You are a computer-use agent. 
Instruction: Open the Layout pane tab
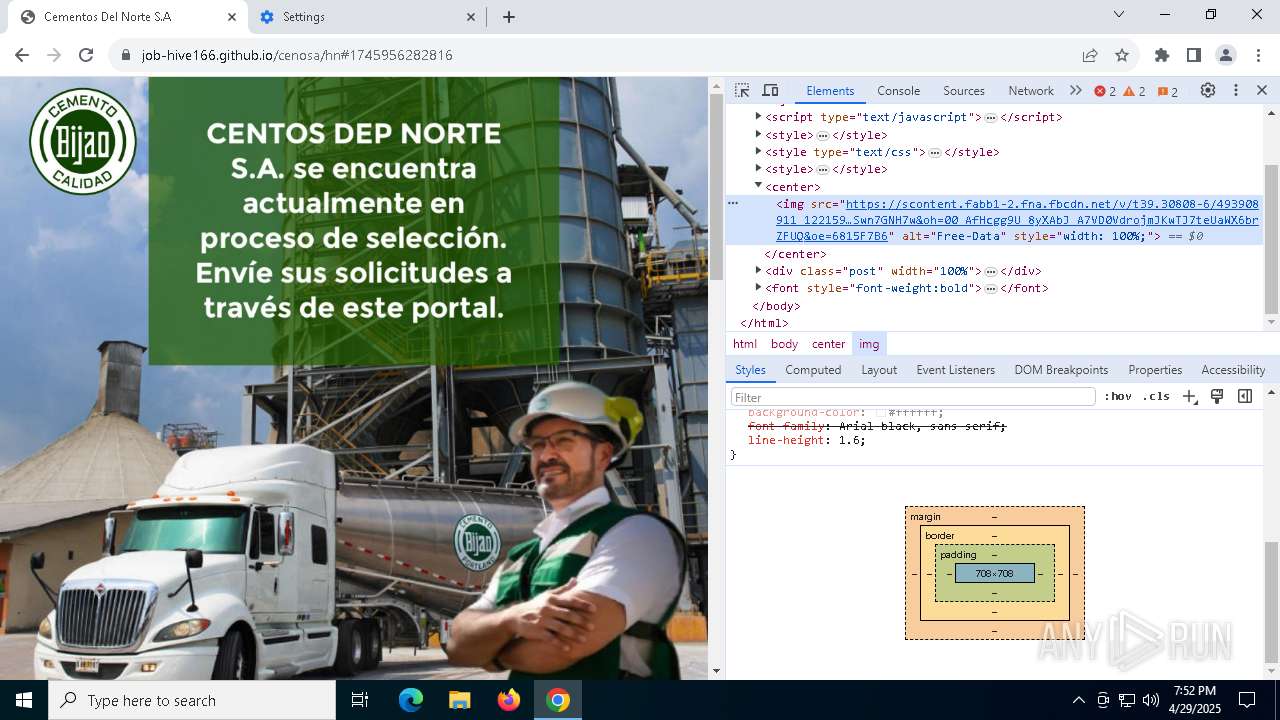coord(879,370)
